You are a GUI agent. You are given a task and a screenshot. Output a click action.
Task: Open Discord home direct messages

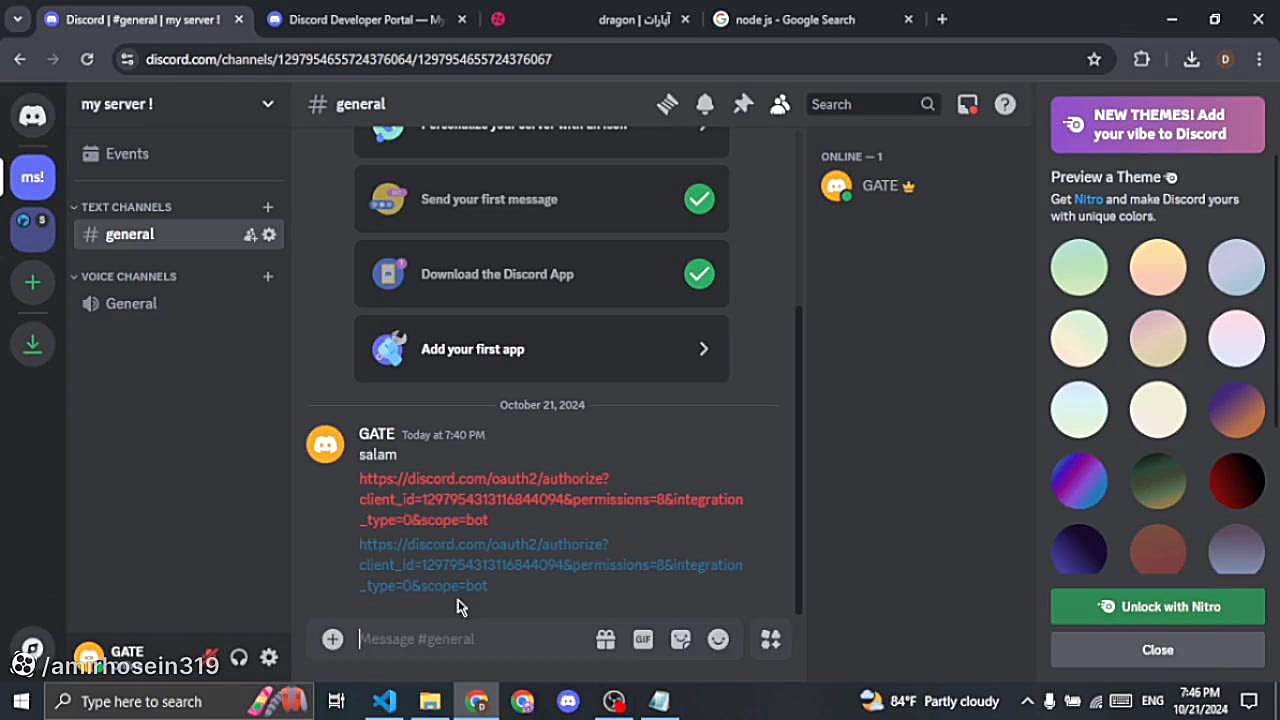tap(33, 116)
